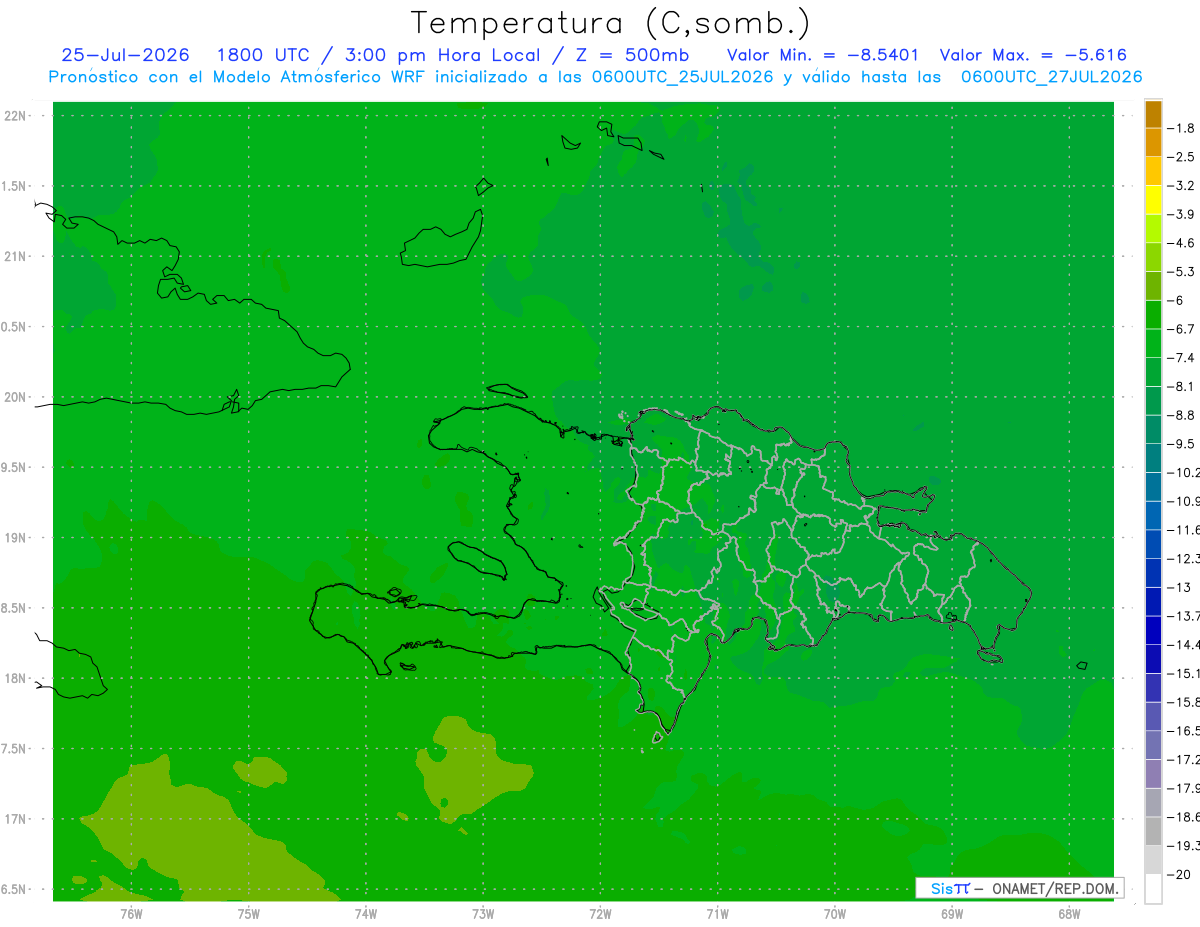1200x927 pixels.
Task: Pick the gray swatch between -18.6 and -19.3
Action: coord(1153,831)
